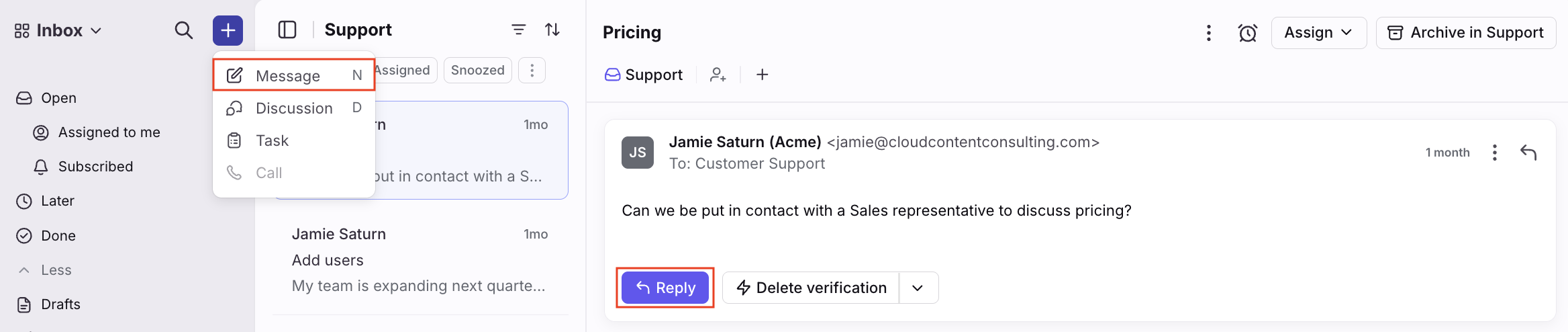The width and height of the screenshot is (1568, 332).
Task: Click the add participant person icon
Action: [x=718, y=75]
